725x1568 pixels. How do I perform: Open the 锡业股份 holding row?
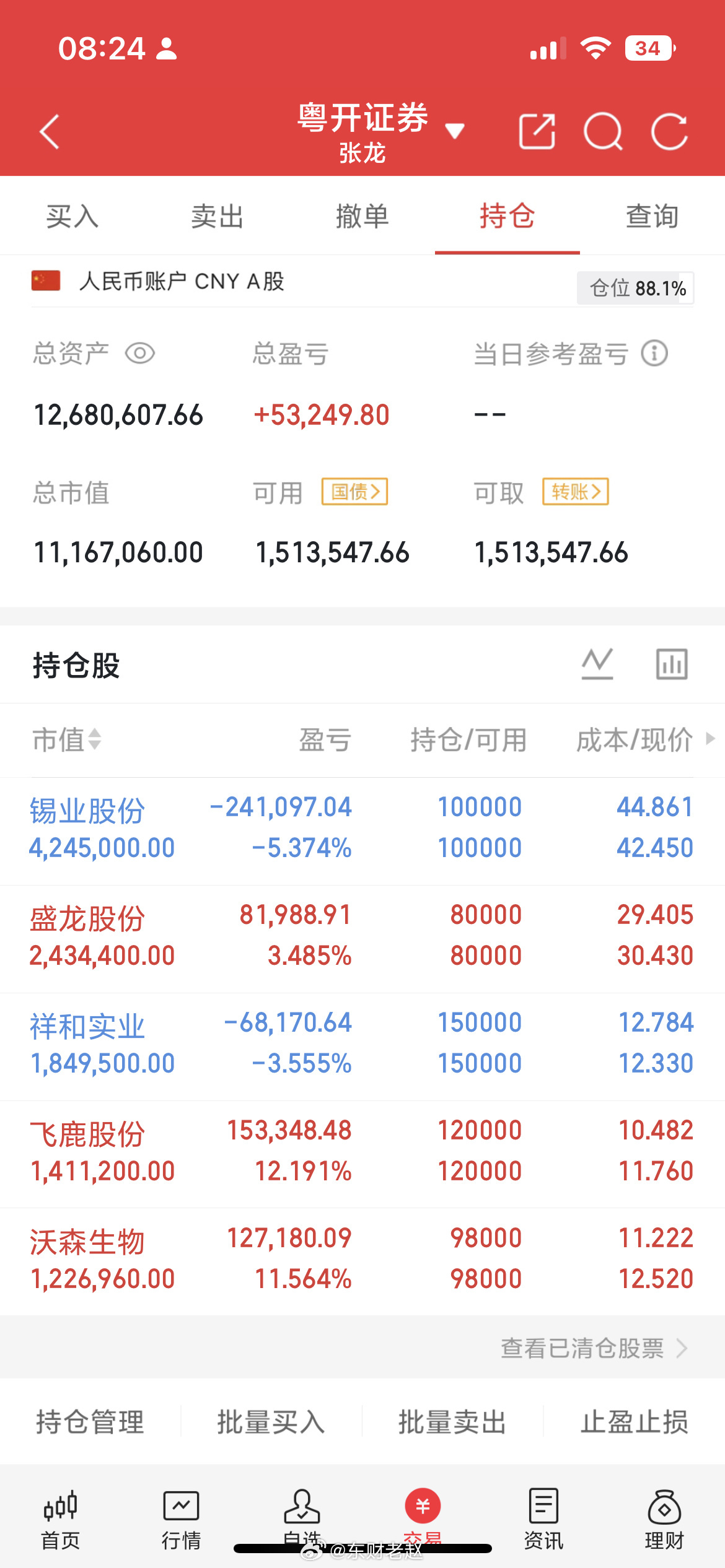(362, 830)
